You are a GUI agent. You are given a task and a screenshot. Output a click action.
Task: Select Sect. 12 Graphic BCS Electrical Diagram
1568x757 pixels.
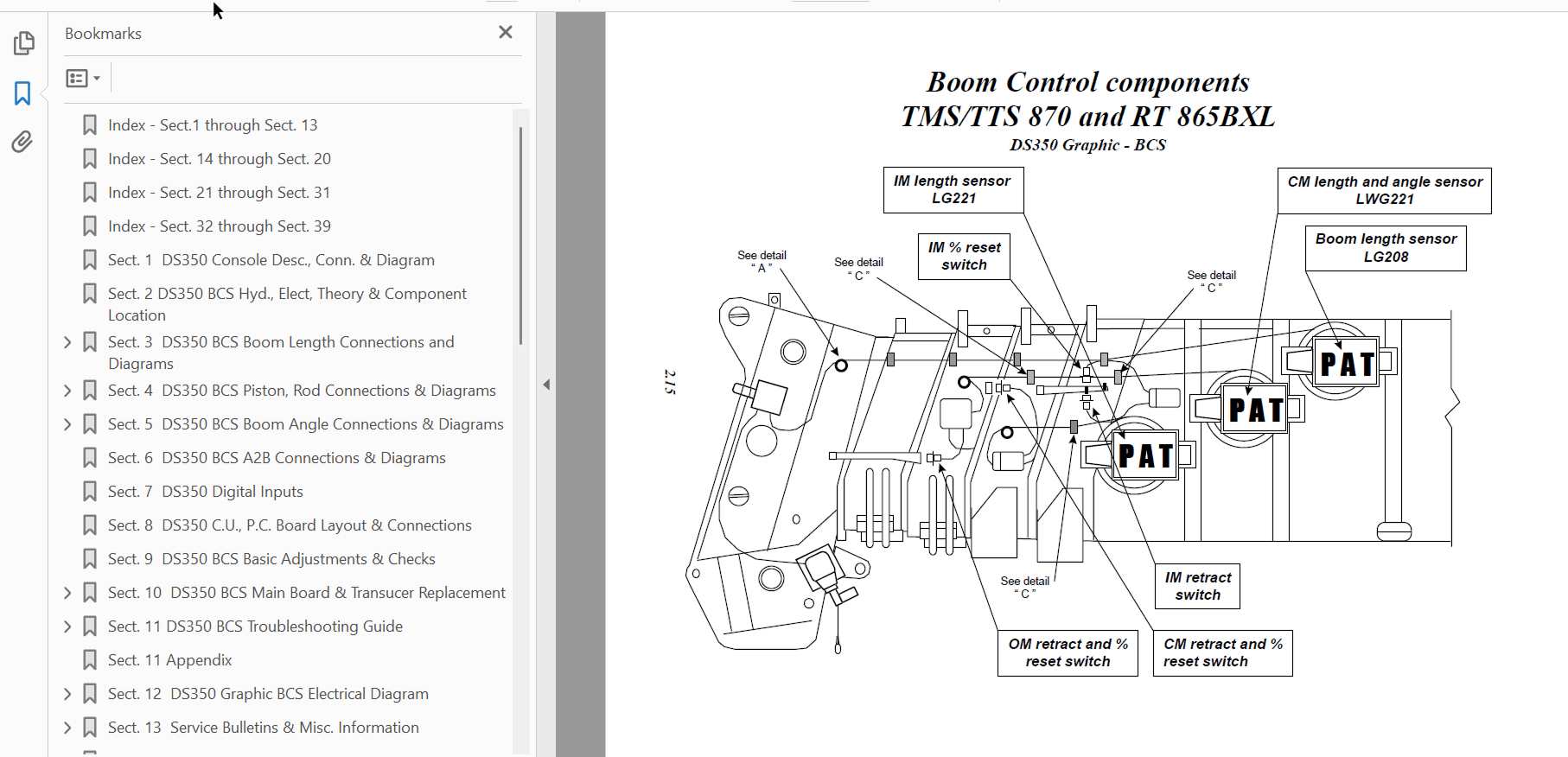pos(268,694)
